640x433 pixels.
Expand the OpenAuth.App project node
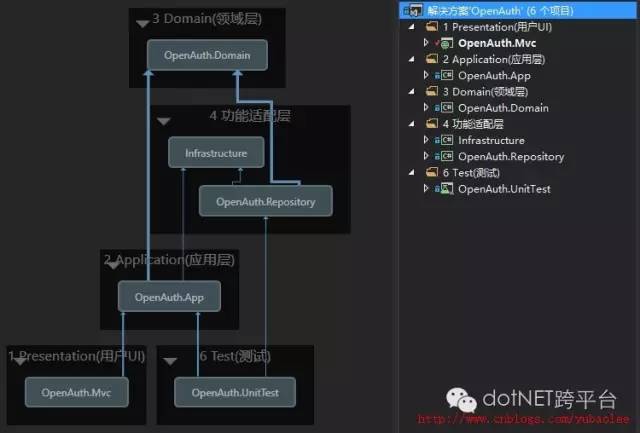[426, 75]
